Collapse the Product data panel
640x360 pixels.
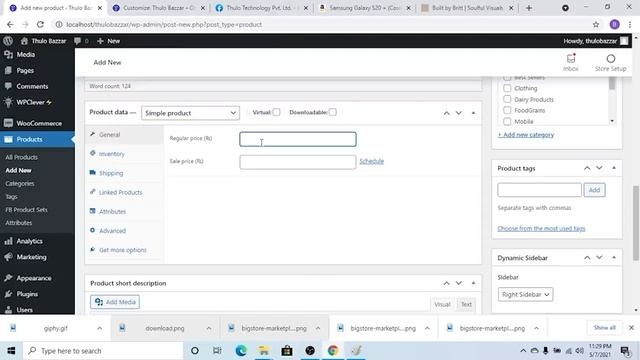click(473, 113)
